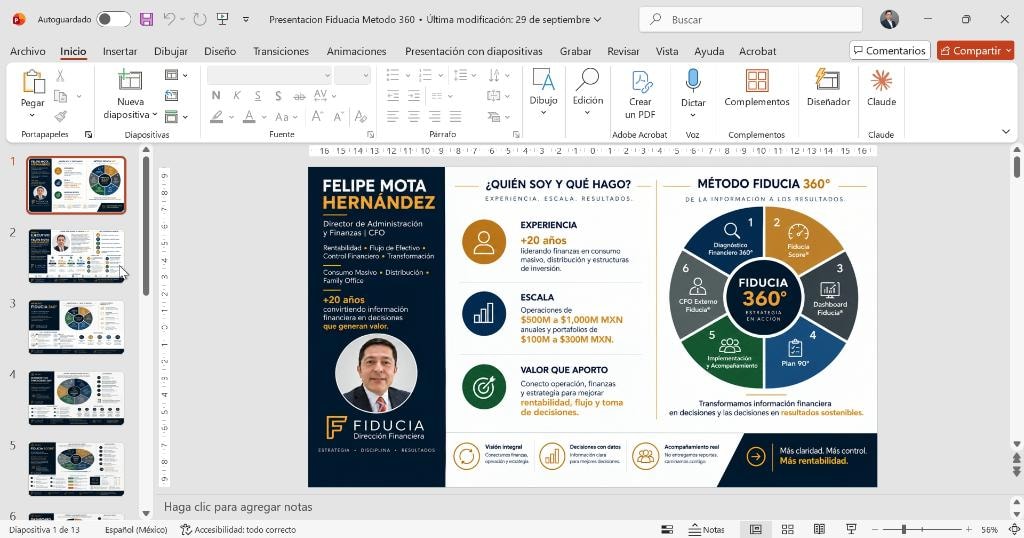
Task: Start presentation from beginning icon in title bar
Action: point(223,20)
